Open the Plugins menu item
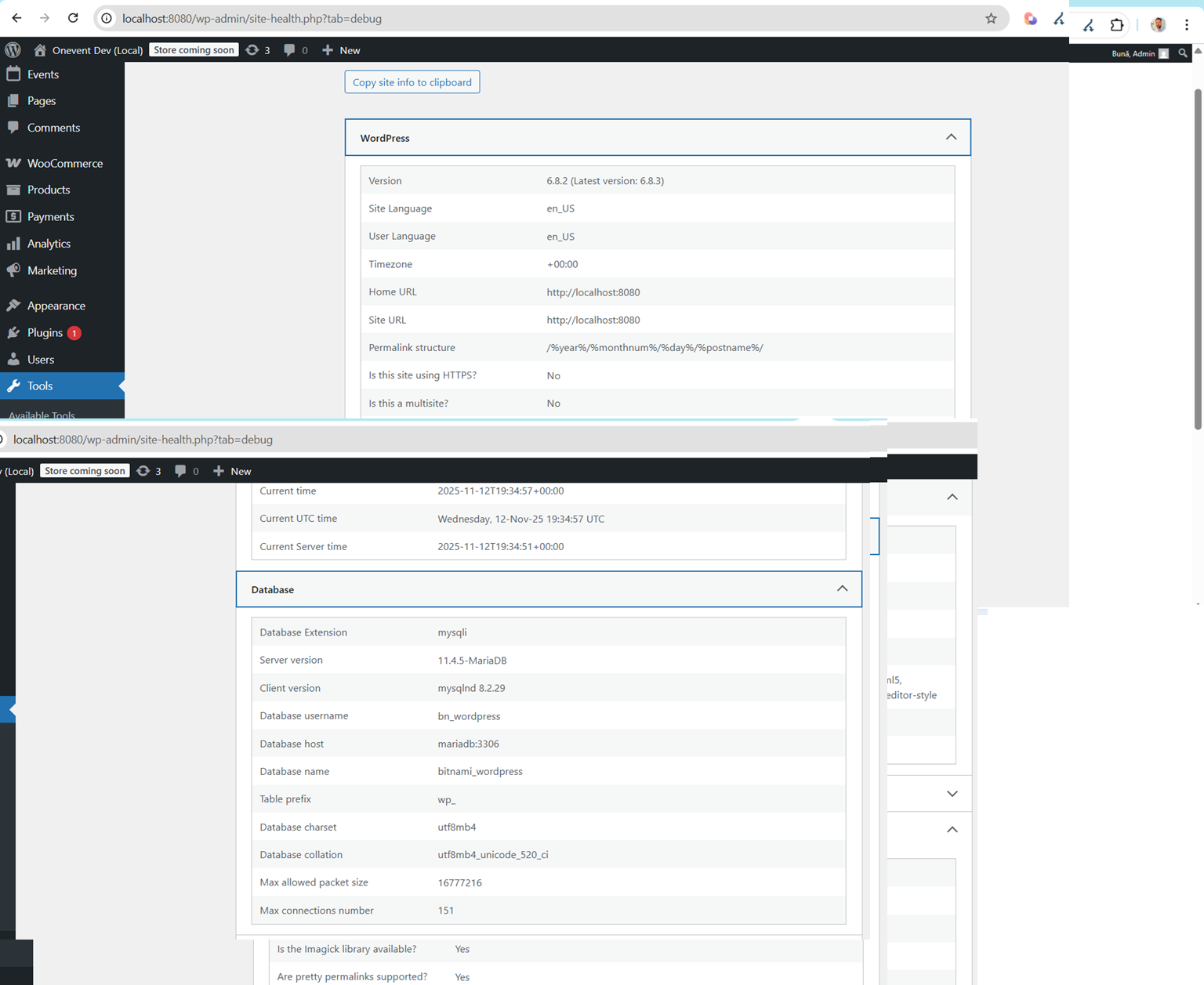The height and width of the screenshot is (985, 1204). (45, 332)
